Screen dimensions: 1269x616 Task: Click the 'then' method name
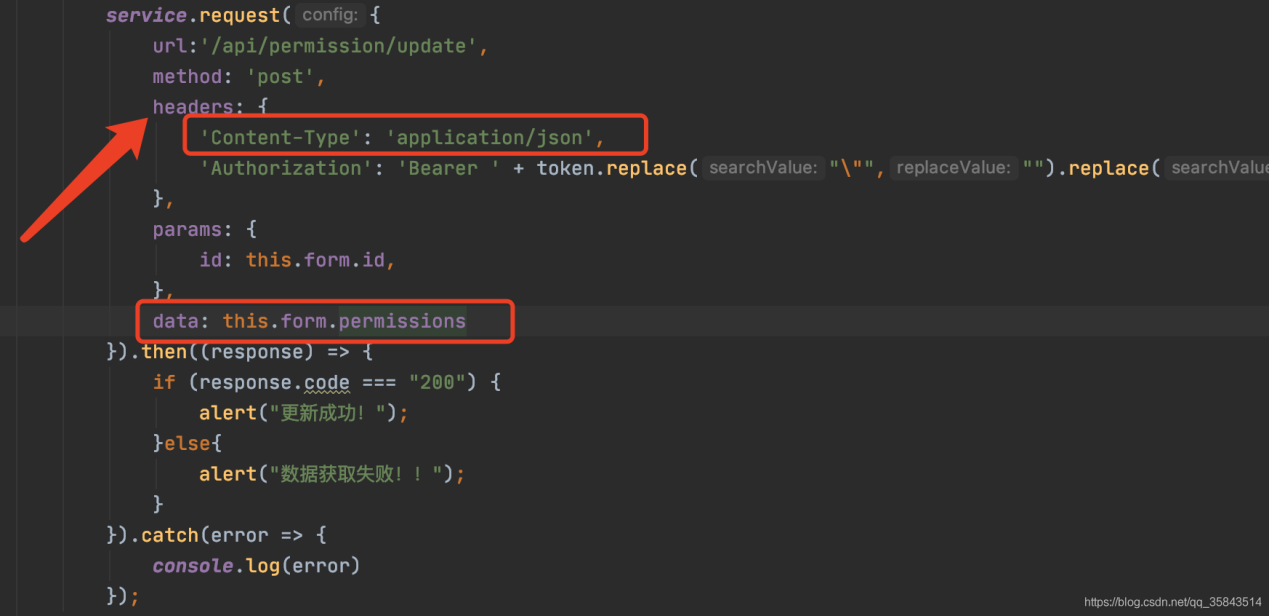[x=164, y=352]
